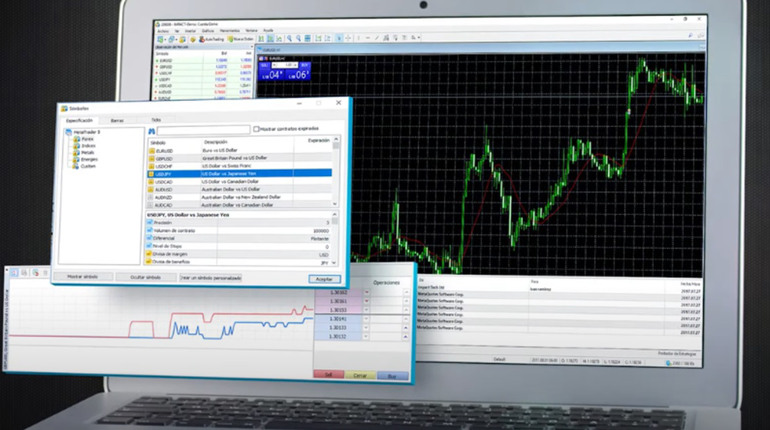This screenshot has width=770, height=430.
Task: Click first toolbar icon in depth of market window
Action: coord(14,272)
